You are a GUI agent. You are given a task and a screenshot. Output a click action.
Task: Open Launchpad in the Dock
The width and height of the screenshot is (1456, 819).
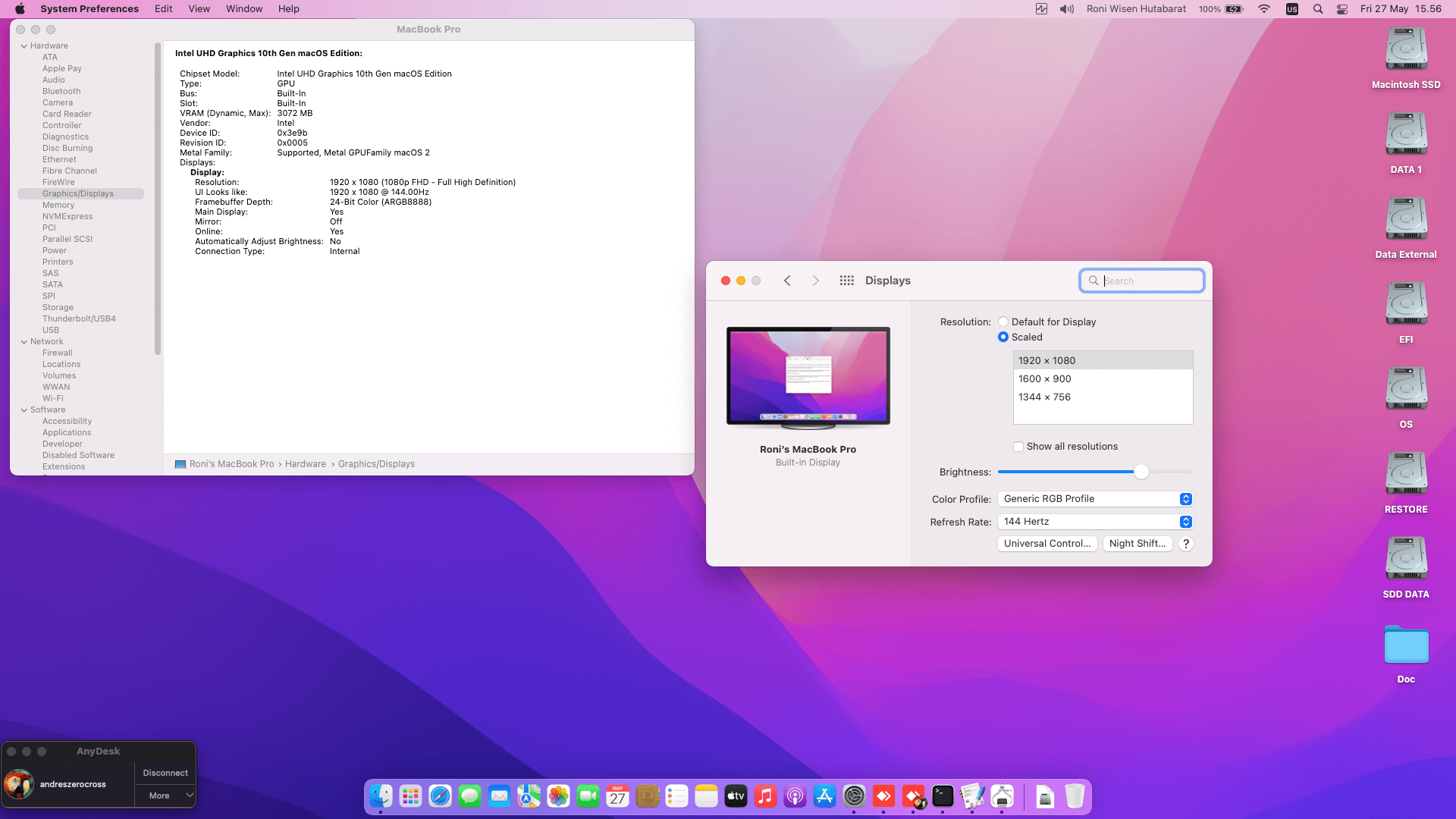pyautogui.click(x=410, y=795)
